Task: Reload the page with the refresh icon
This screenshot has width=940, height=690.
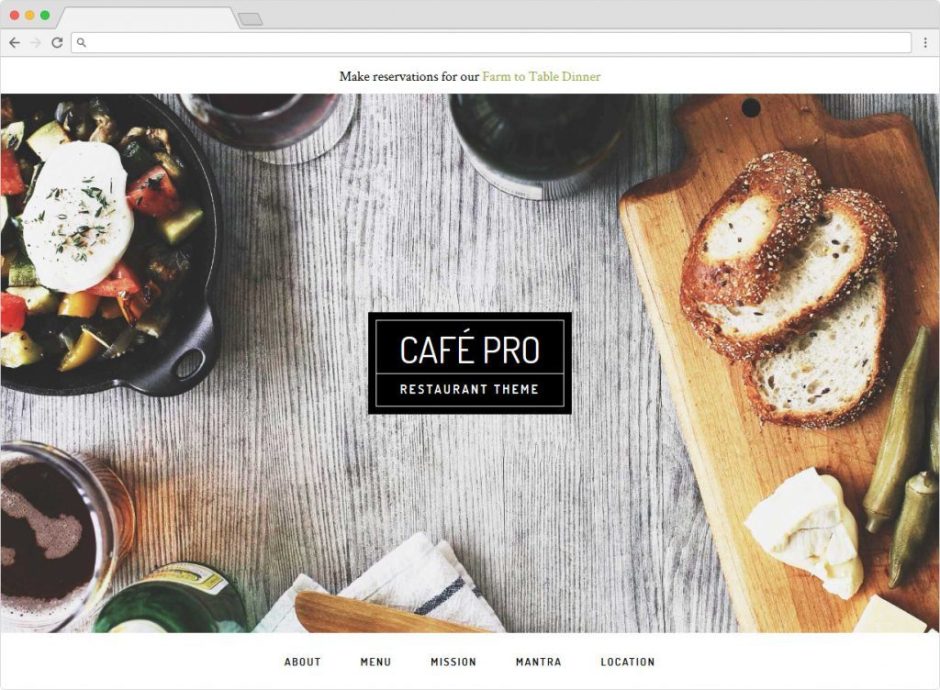Action: point(57,43)
